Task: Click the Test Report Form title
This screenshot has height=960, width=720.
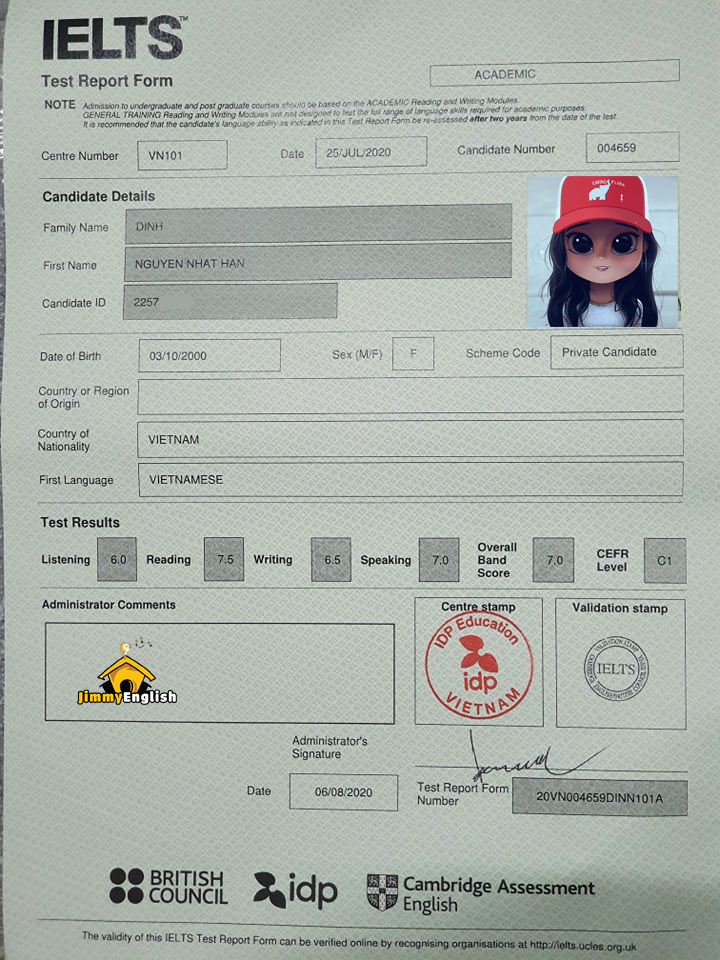Action: (x=107, y=81)
